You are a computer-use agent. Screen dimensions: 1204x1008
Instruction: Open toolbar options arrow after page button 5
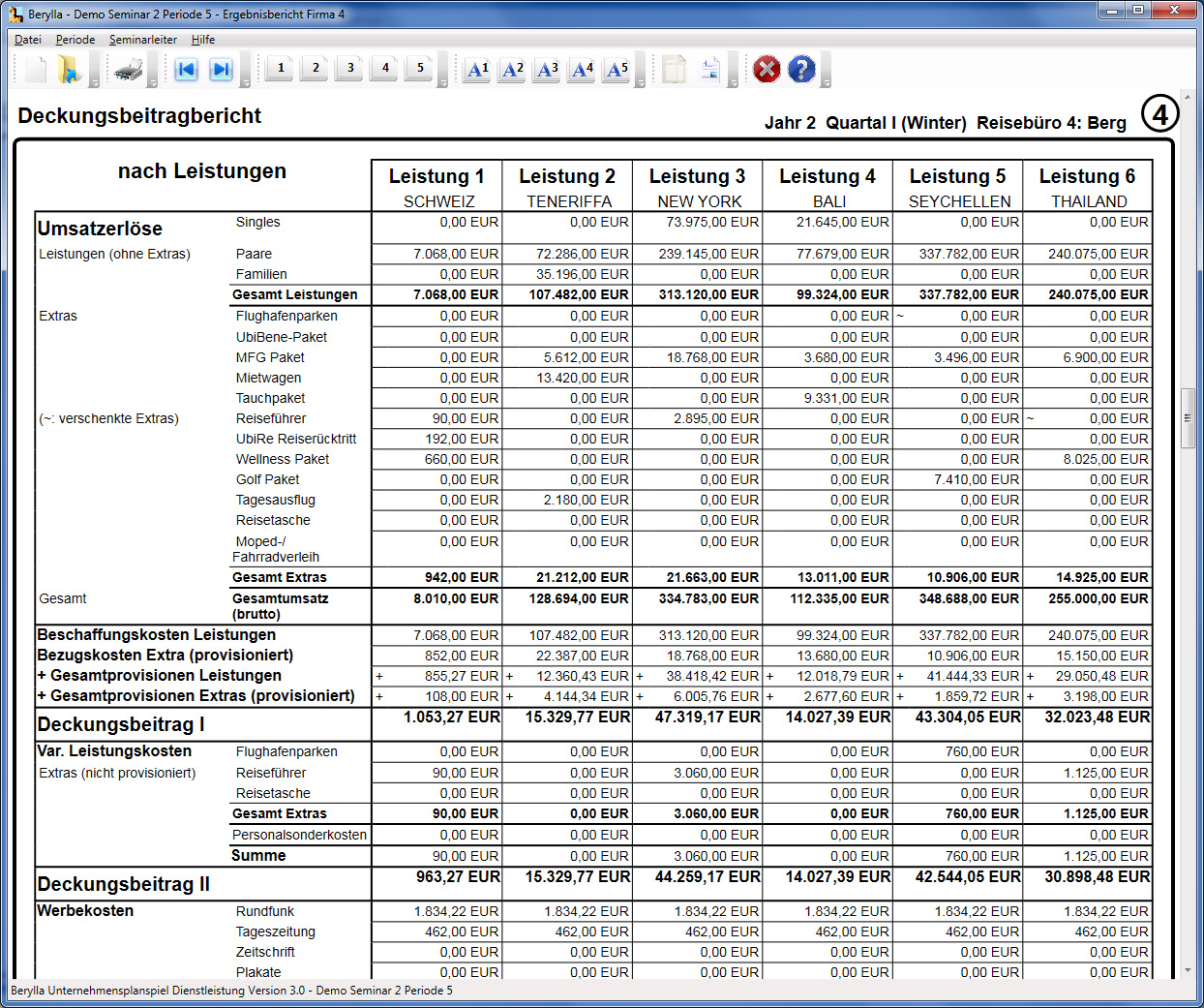(443, 71)
